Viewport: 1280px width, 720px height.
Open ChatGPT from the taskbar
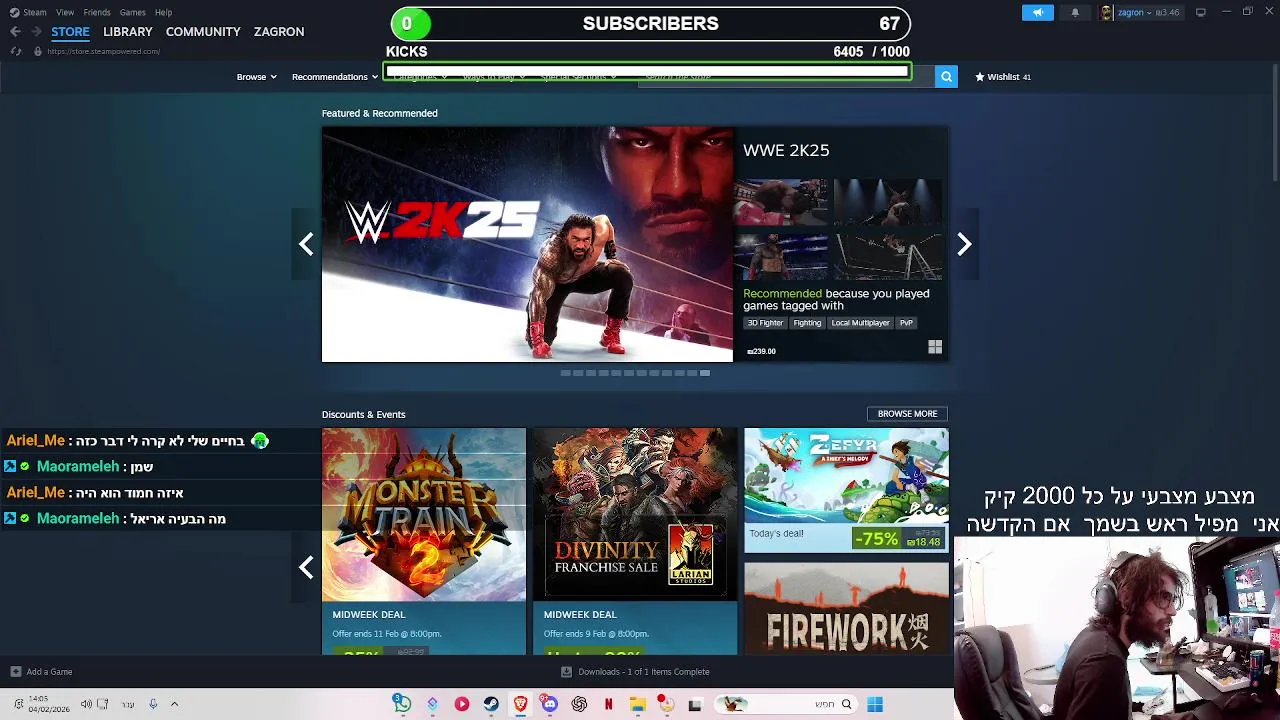579,704
